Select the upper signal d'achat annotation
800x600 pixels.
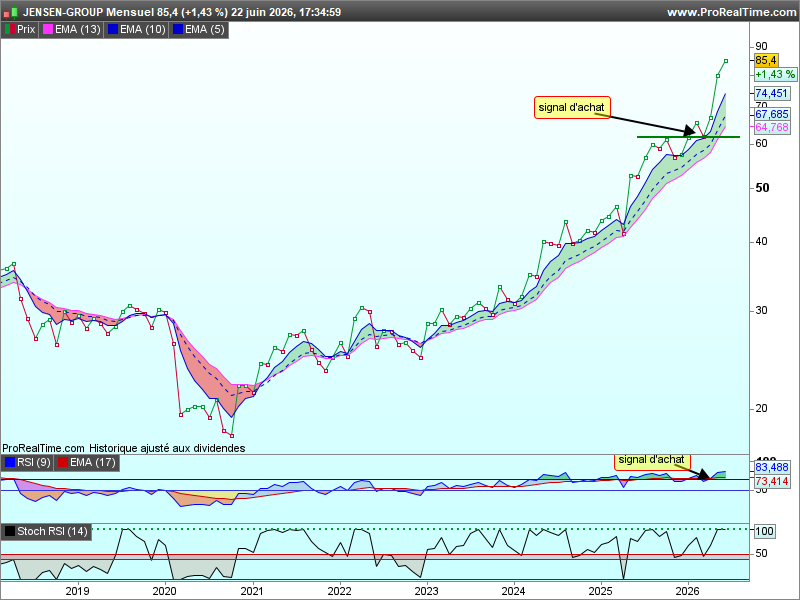pyautogui.click(x=571, y=108)
